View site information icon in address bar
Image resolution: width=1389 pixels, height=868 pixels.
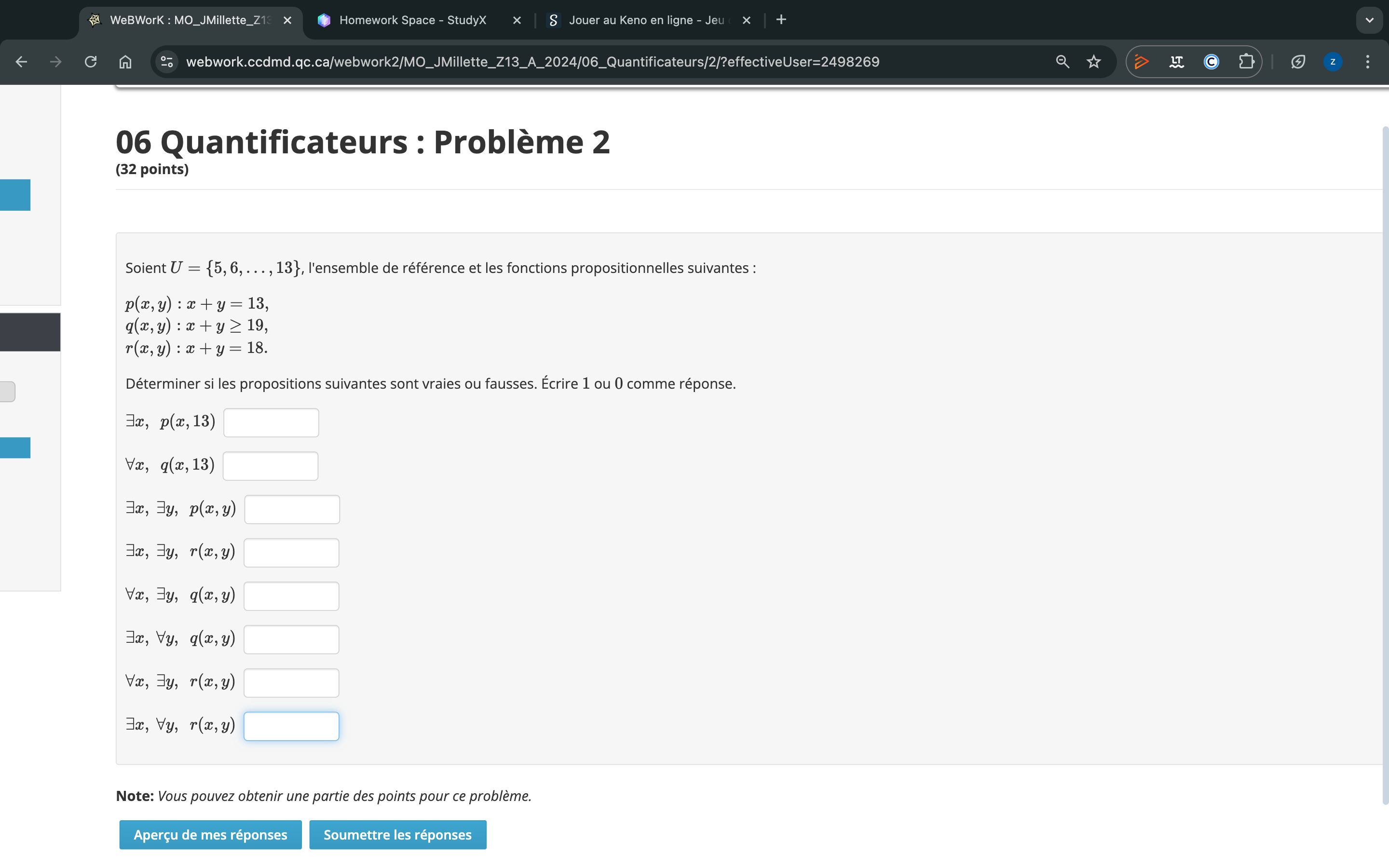coord(167,62)
